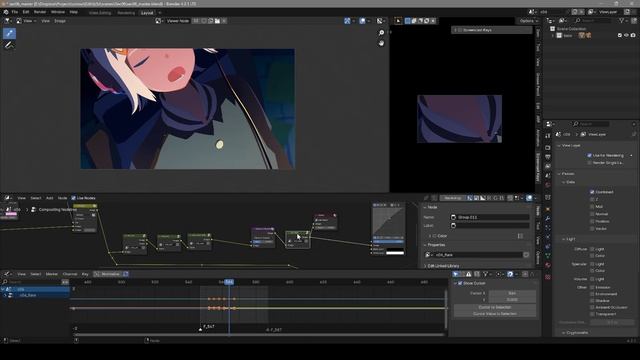Toggle Use for Rendering checkbox

pyautogui.click(x=589, y=156)
